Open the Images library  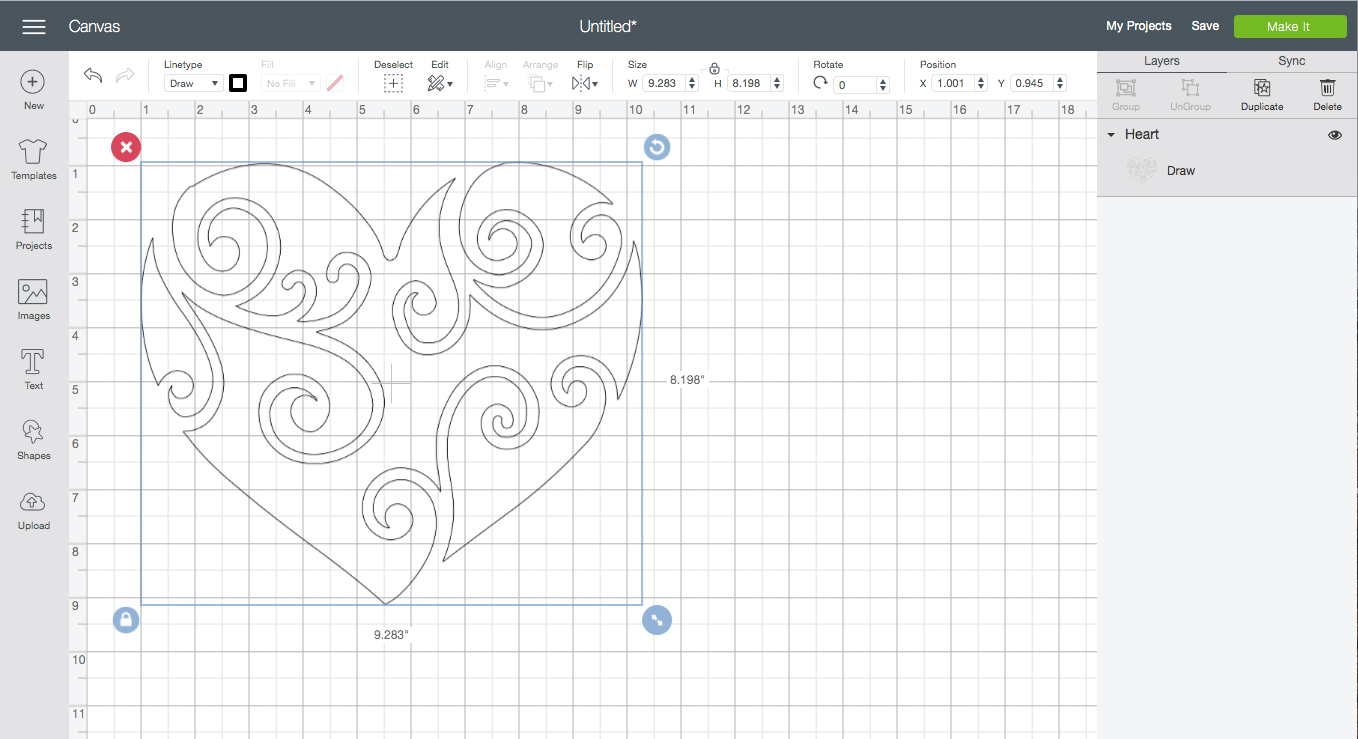(33, 299)
